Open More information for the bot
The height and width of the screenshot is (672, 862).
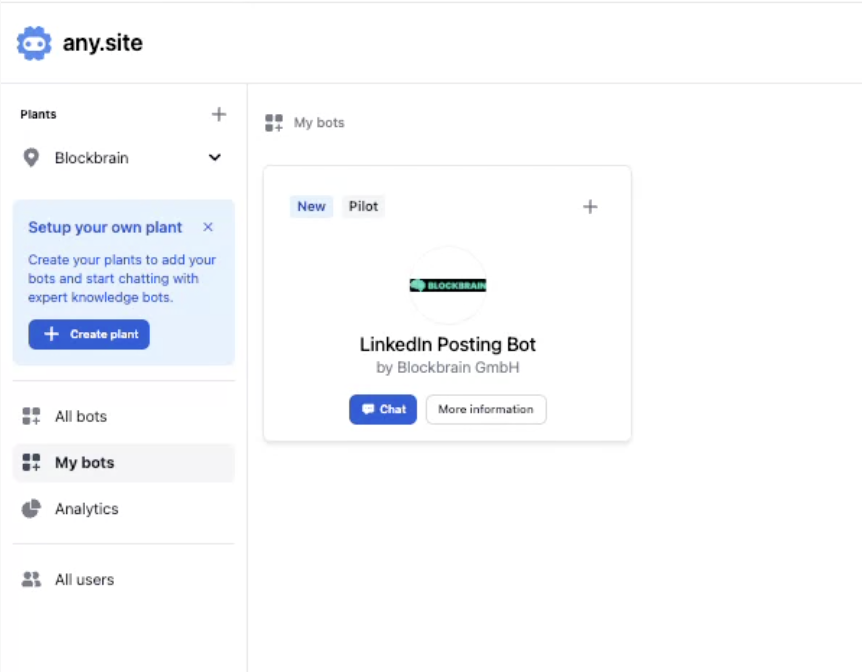pyautogui.click(x=486, y=409)
